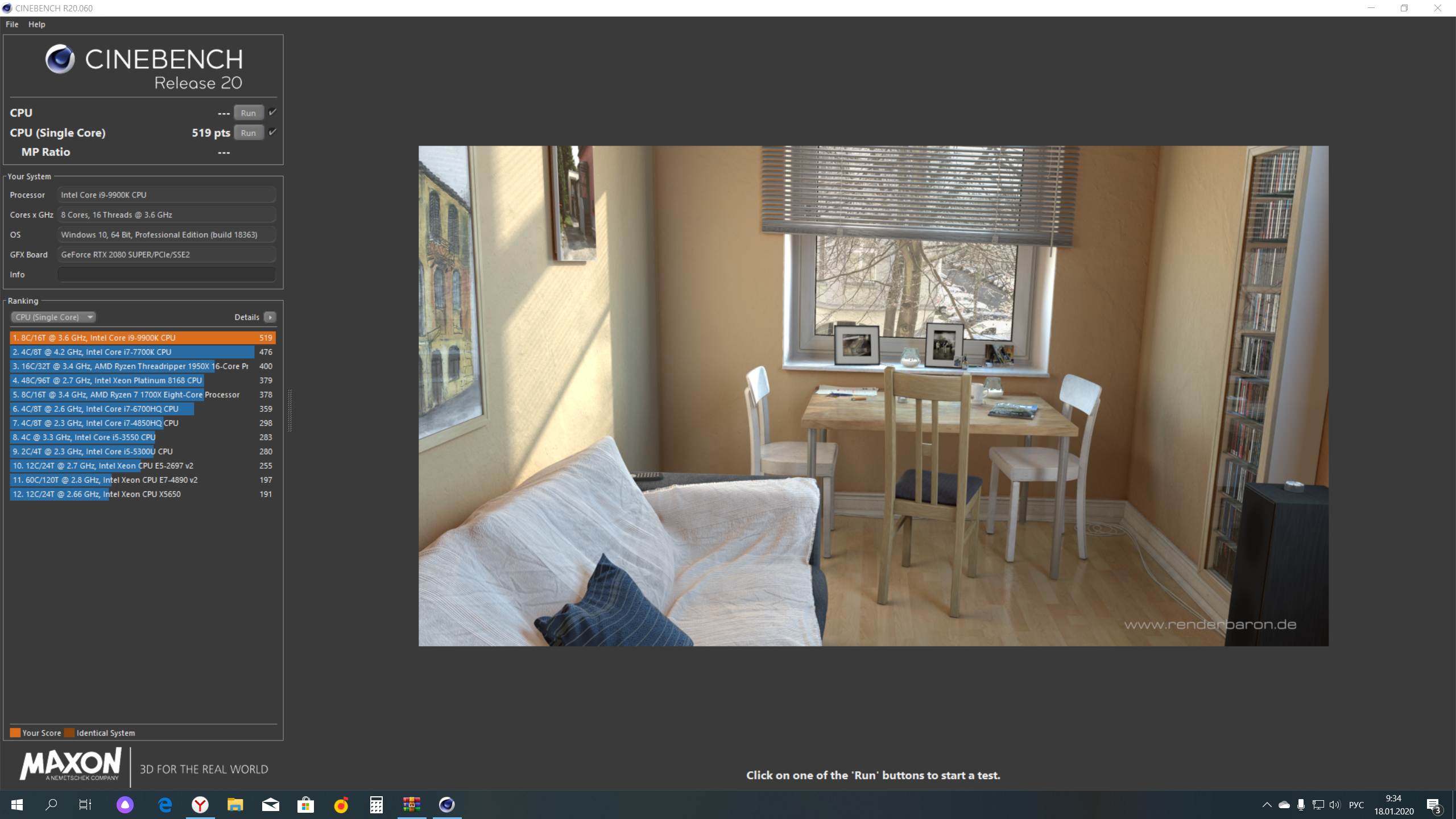Viewport: 1456px width, 819px height.
Task: Toggle the CPU test checkbox
Action: (x=273, y=112)
